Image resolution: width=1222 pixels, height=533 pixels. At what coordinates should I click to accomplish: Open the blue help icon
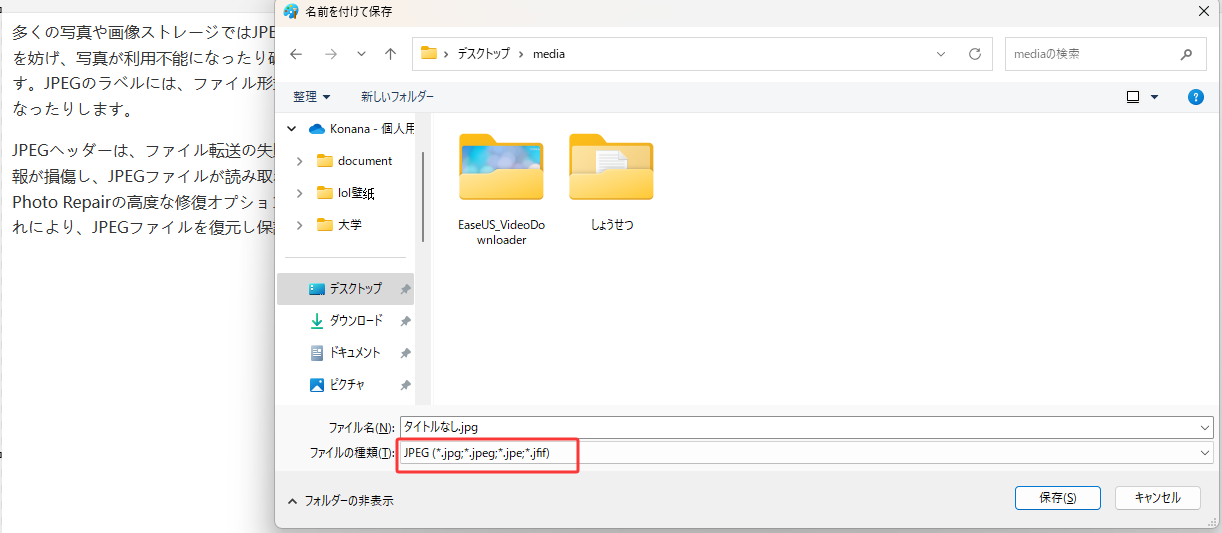pos(1195,97)
